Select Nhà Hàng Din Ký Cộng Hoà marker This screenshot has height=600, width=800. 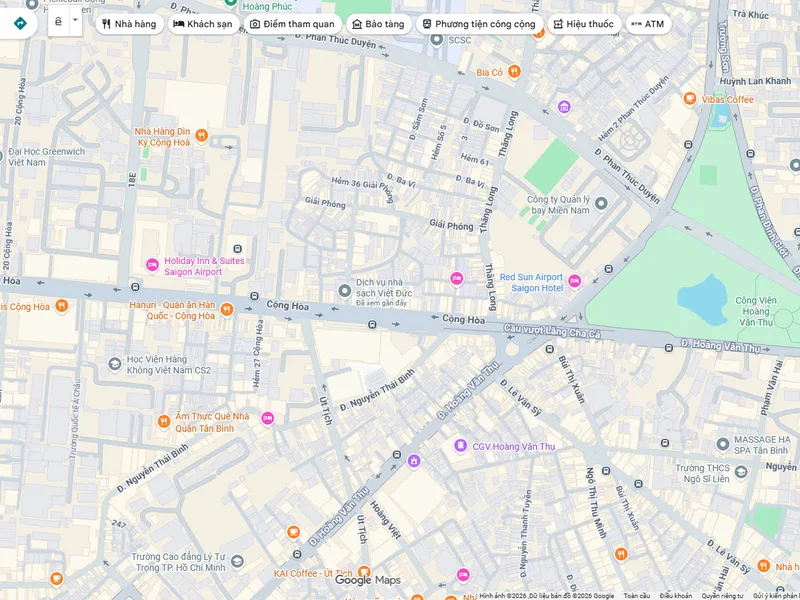(202, 135)
